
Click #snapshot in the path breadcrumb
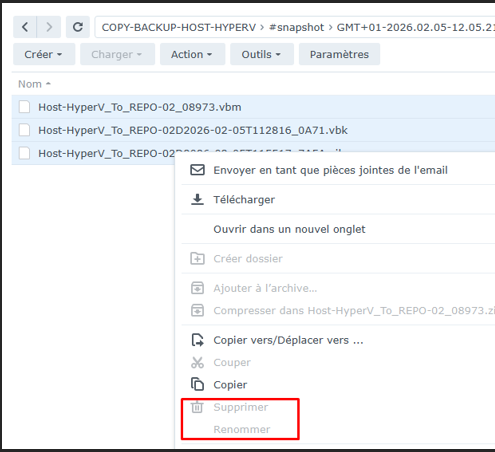[x=297, y=27]
